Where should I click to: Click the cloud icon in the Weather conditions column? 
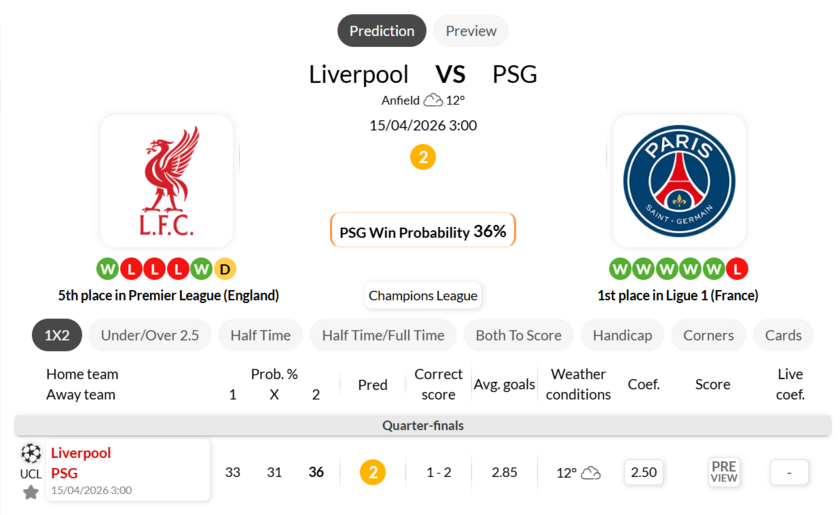[x=591, y=472]
